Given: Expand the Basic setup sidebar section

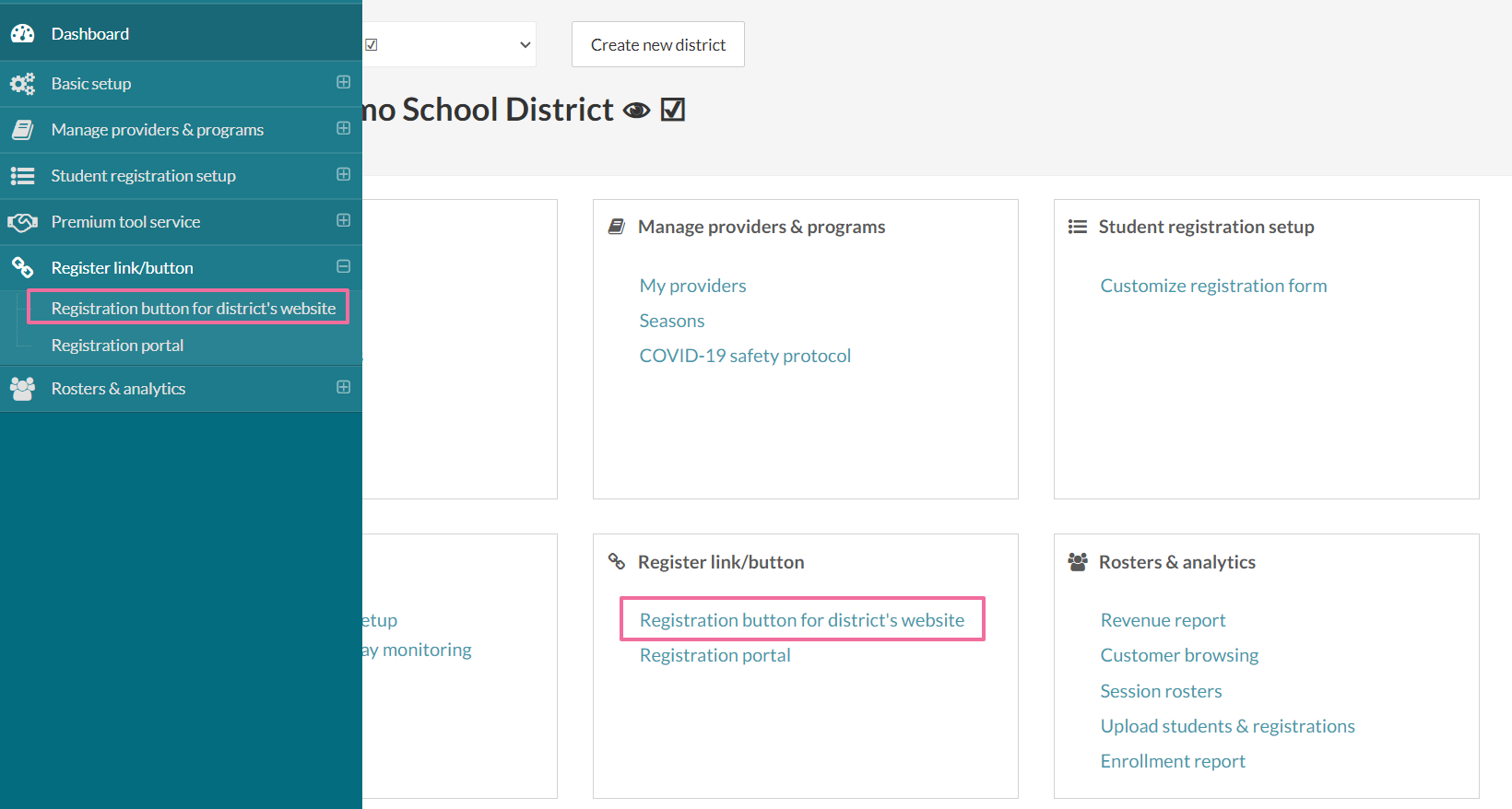Looking at the screenshot, I should tap(343, 82).
